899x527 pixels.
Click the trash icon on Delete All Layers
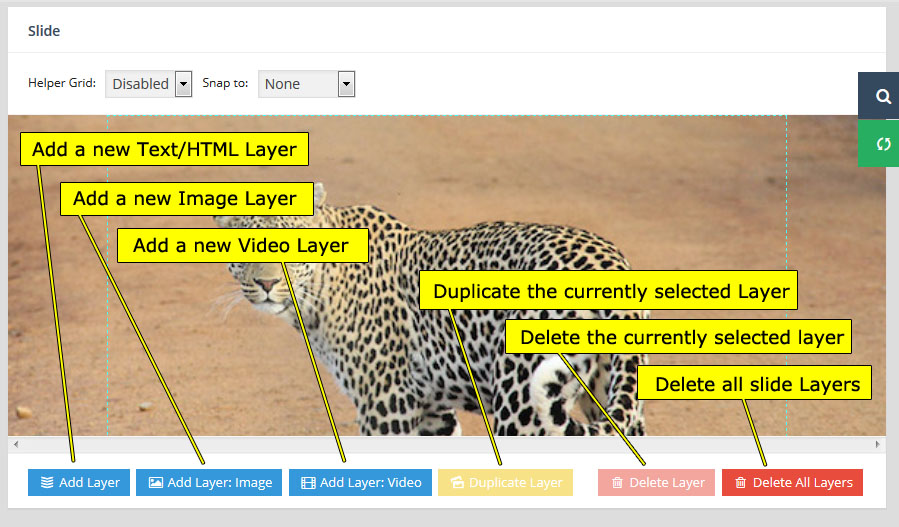pos(740,483)
